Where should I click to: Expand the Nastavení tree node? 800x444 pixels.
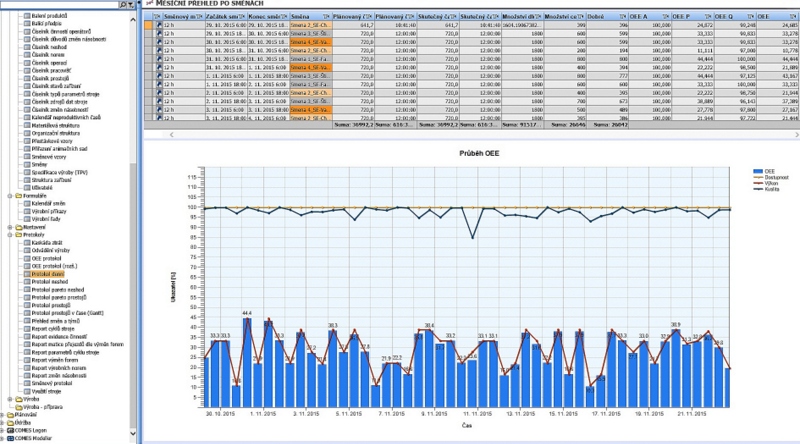coord(10,227)
